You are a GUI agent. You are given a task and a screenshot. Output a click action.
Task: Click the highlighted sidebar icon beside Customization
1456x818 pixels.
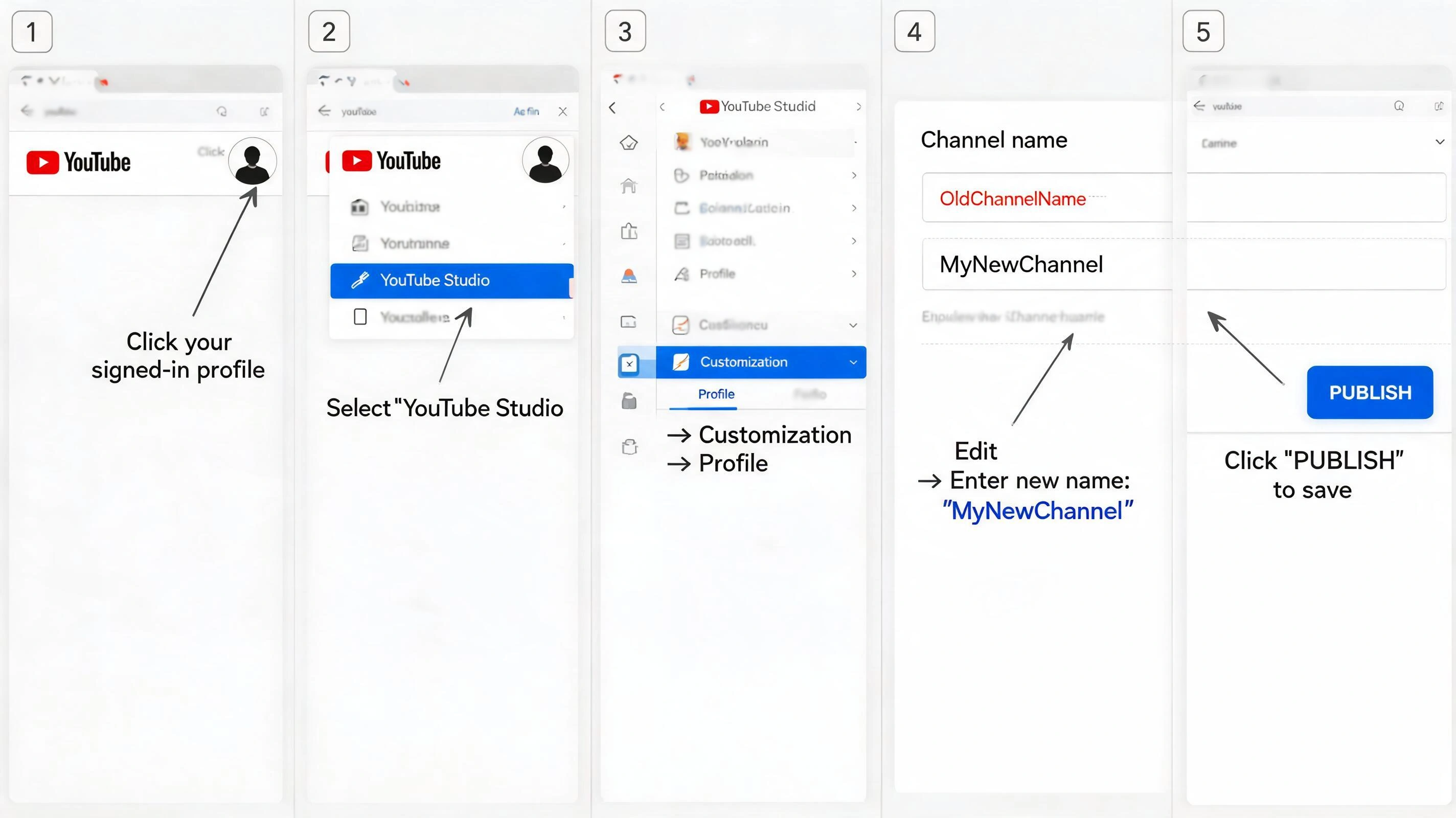click(629, 363)
